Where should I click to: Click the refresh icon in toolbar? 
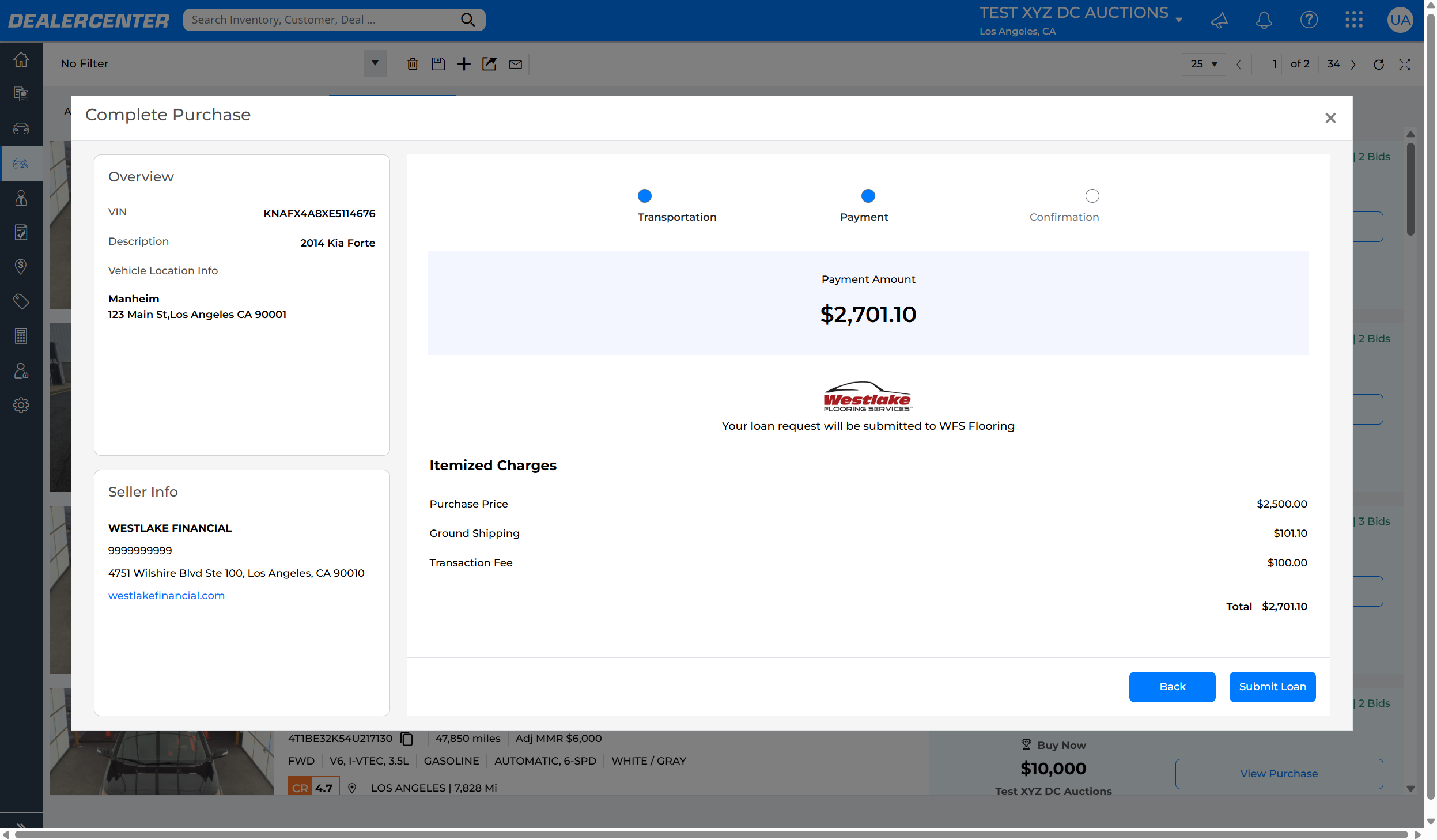click(1378, 65)
